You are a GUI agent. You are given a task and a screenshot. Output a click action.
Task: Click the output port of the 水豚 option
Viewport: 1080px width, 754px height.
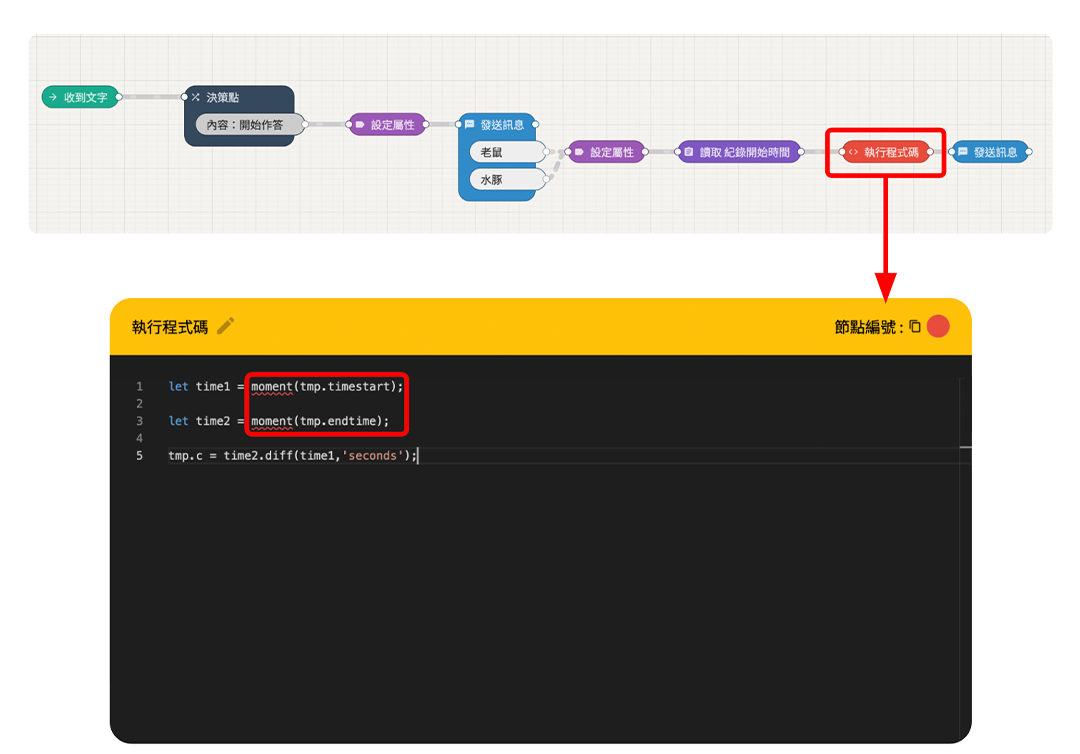[x=547, y=180]
